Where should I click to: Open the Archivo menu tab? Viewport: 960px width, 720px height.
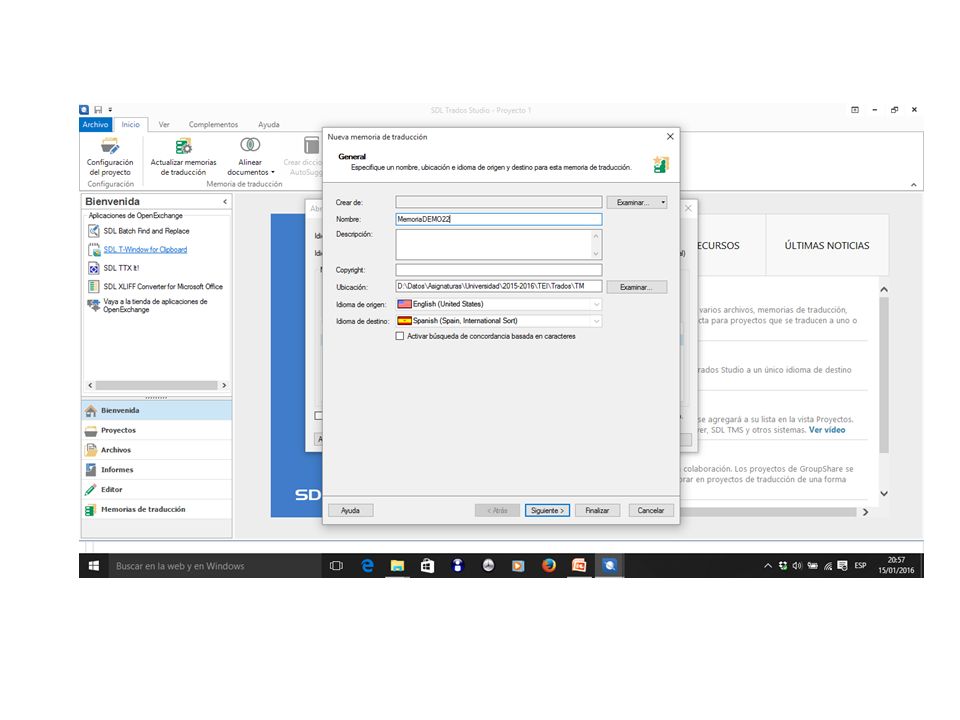[x=96, y=124]
